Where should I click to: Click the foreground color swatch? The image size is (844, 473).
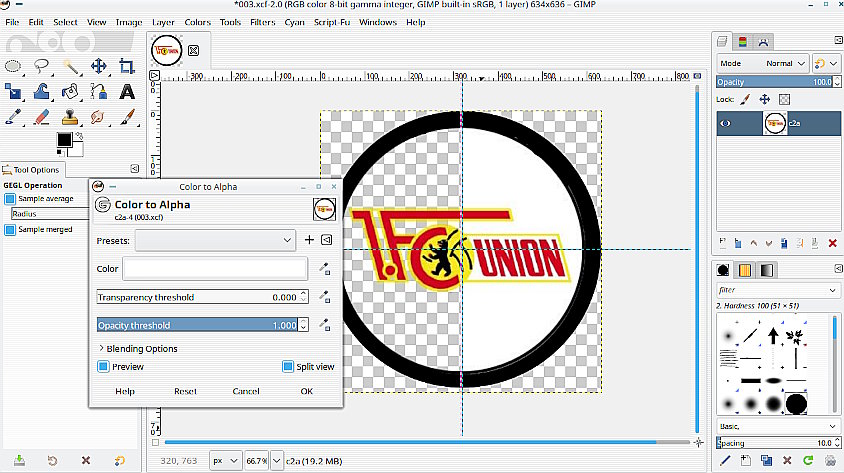point(65,139)
